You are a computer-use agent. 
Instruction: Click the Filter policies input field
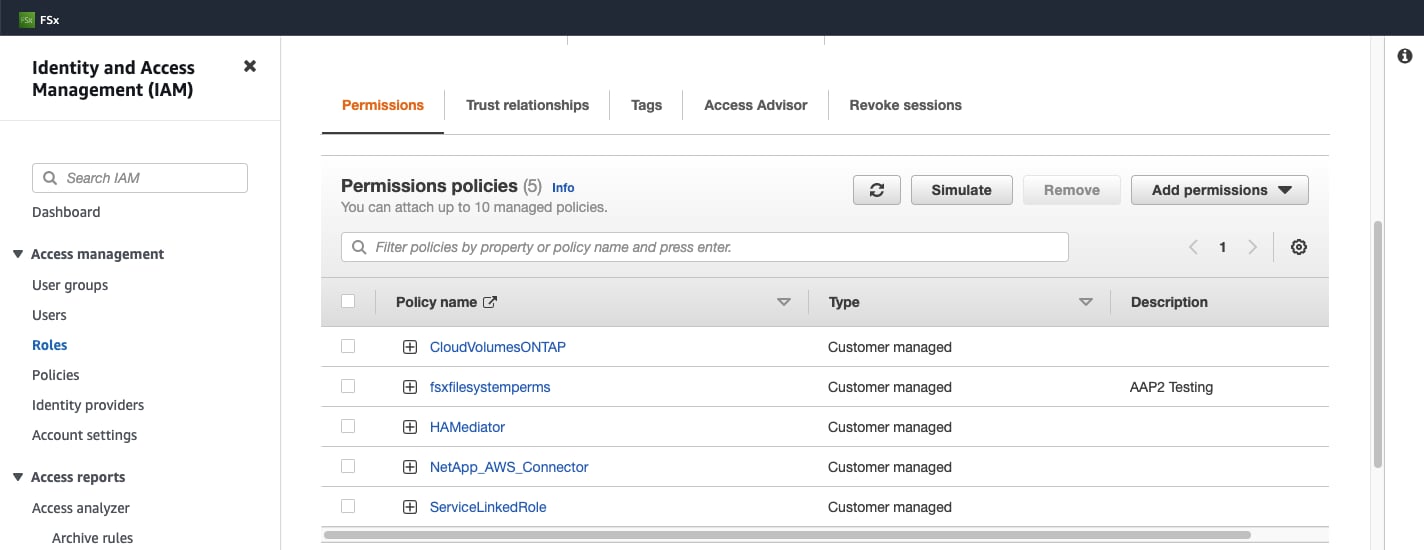click(x=705, y=247)
